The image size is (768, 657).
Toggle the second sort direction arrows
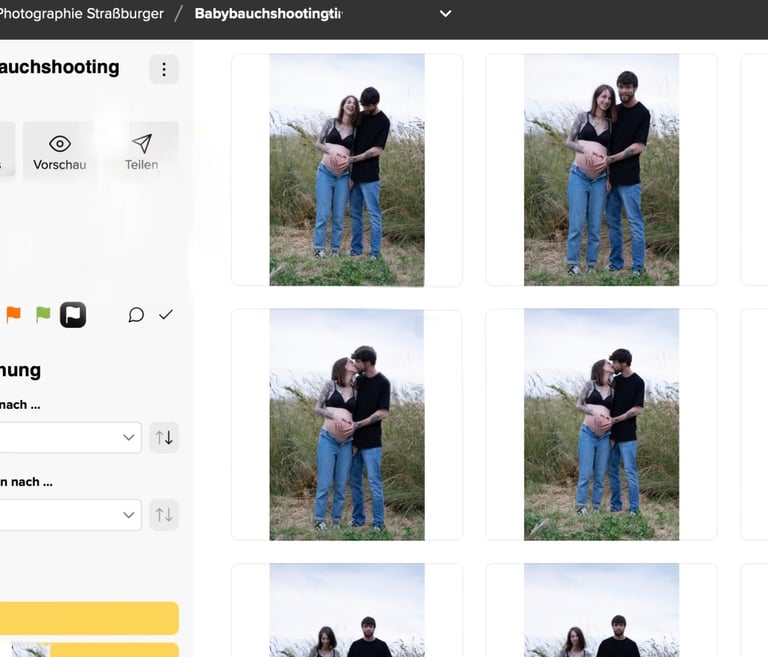coord(164,514)
